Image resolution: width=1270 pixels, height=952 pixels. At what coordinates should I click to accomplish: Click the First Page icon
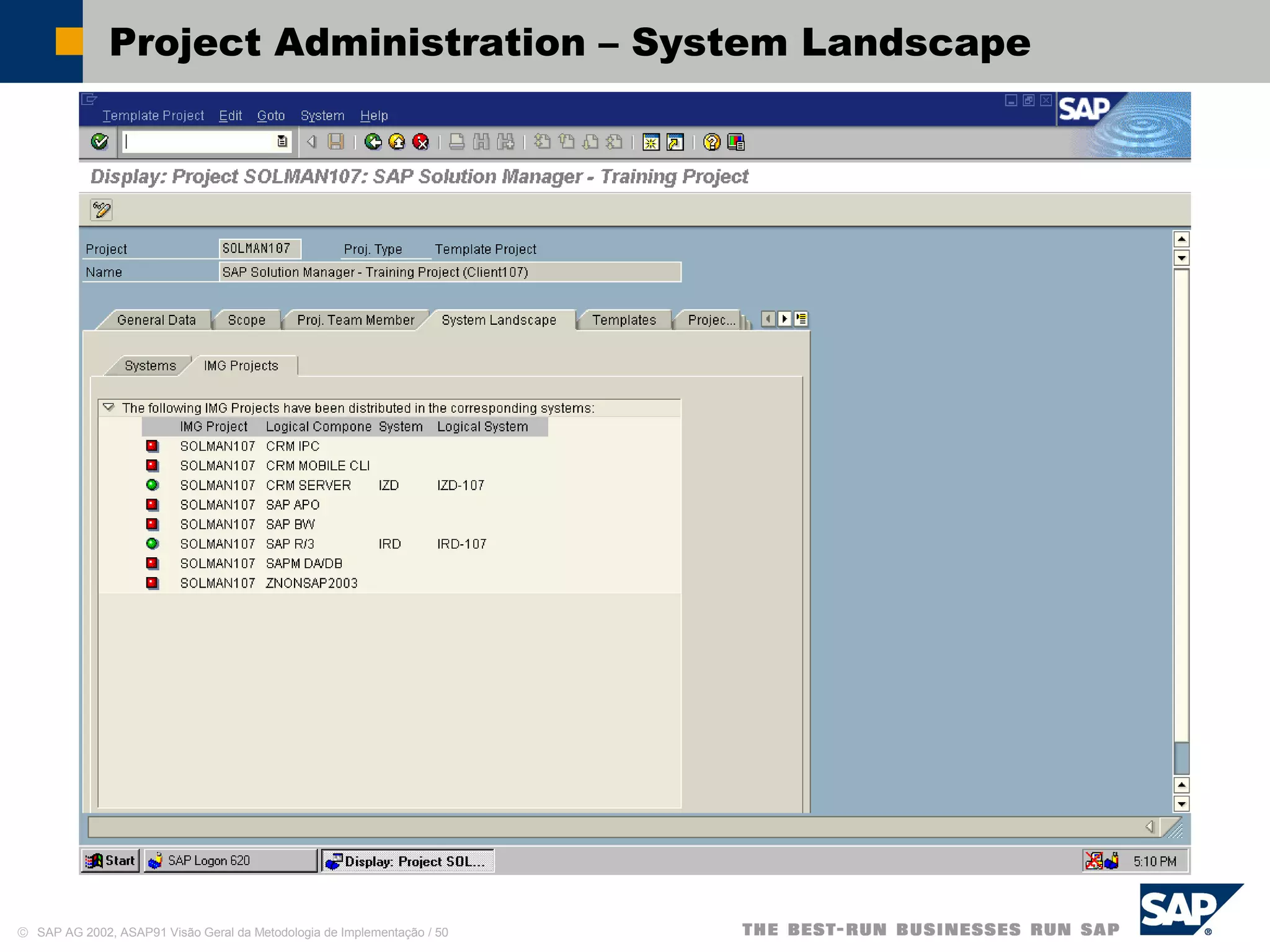point(542,142)
